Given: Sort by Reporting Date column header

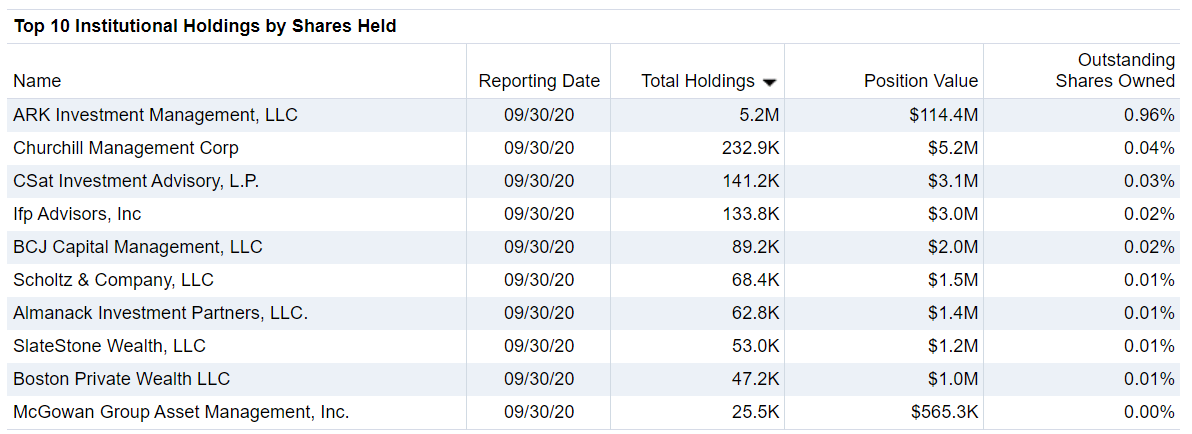Looking at the screenshot, I should point(539,81).
